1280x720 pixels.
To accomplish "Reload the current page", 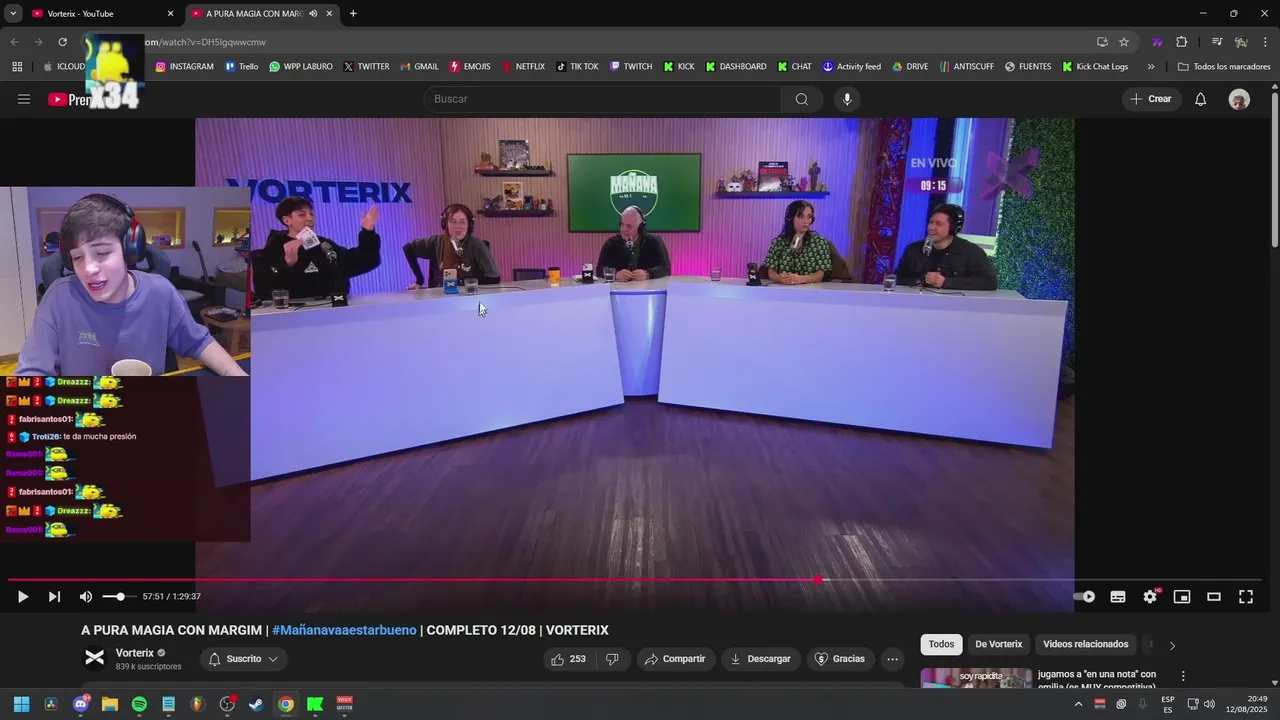I will pos(62,42).
